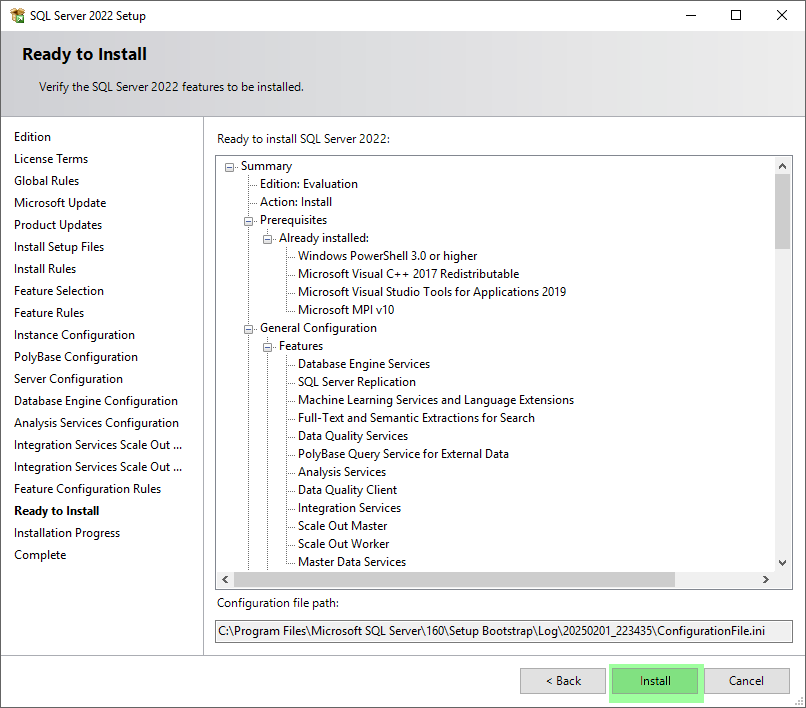This screenshot has height=708, width=806.
Task: Select "Database Engine Services" in the summary tree
Action: (x=364, y=364)
